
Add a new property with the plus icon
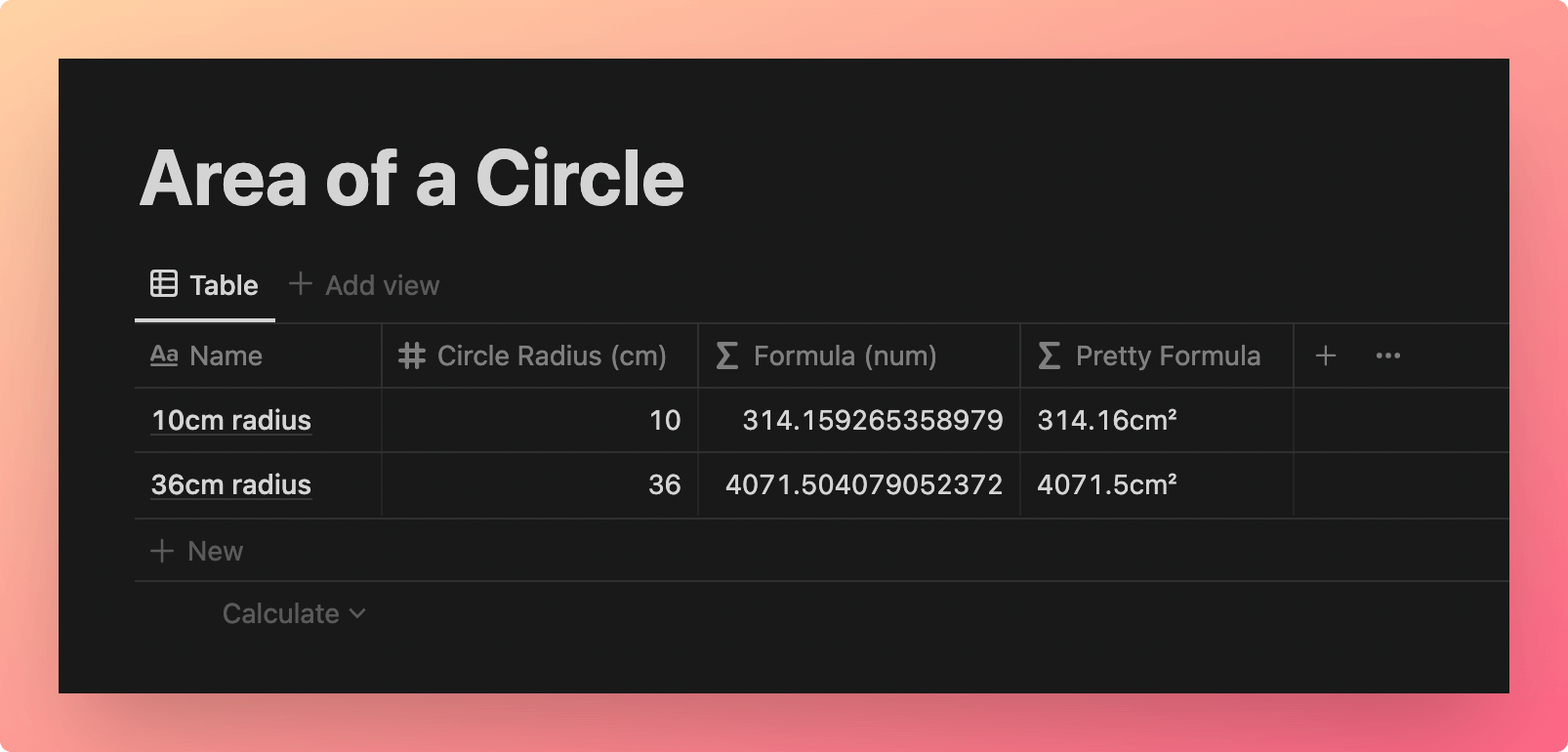coord(1325,355)
